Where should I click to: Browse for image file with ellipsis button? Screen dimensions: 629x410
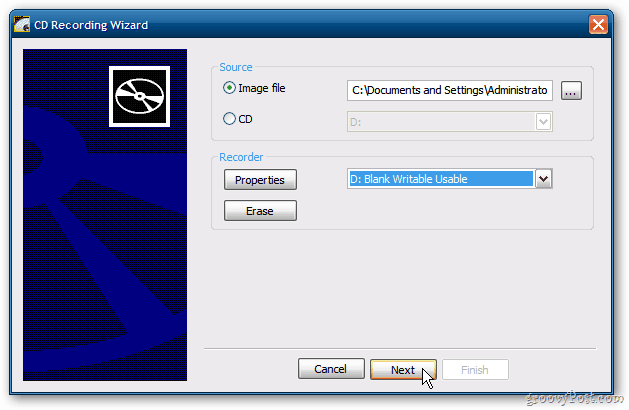tap(571, 91)
